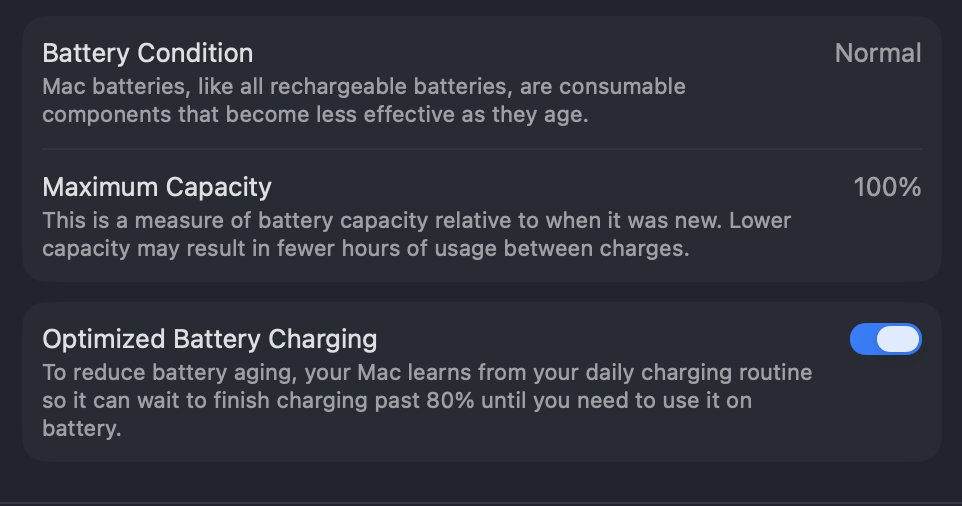Click the Battery Condition heading
The width and height of the screenshot is (962, 506).
pos(147,53)
